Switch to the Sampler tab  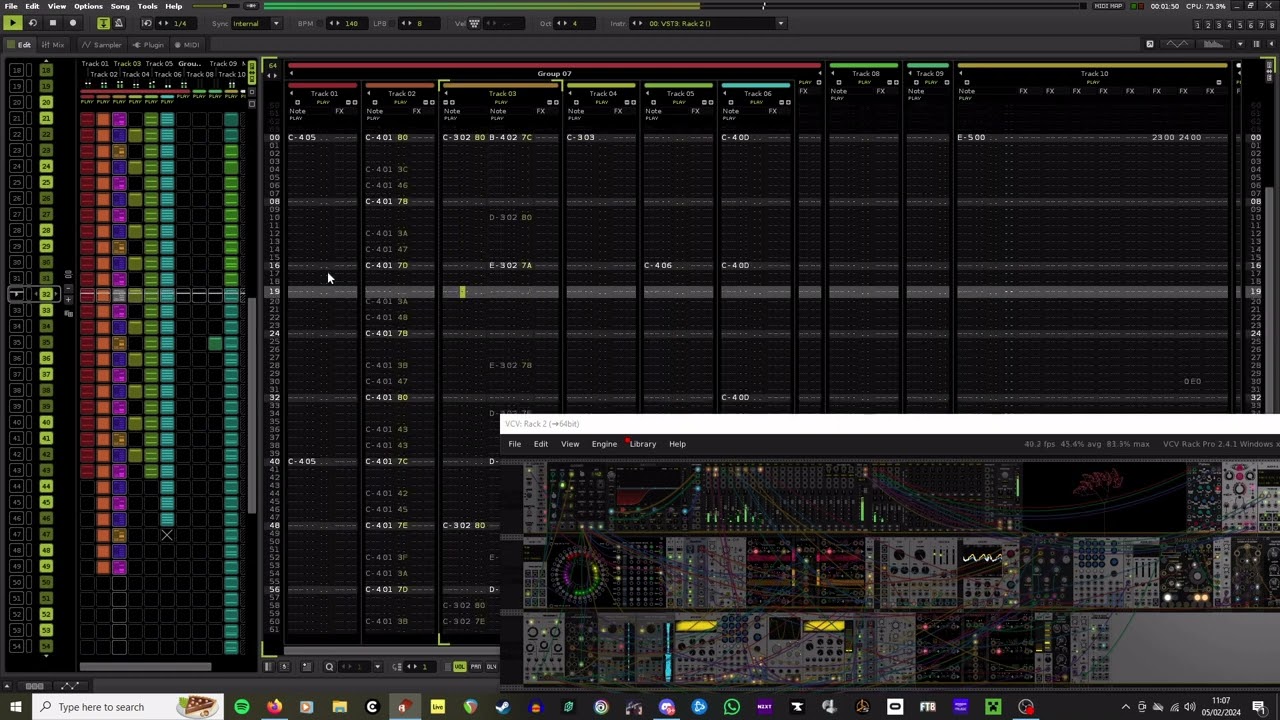point(101,44)
